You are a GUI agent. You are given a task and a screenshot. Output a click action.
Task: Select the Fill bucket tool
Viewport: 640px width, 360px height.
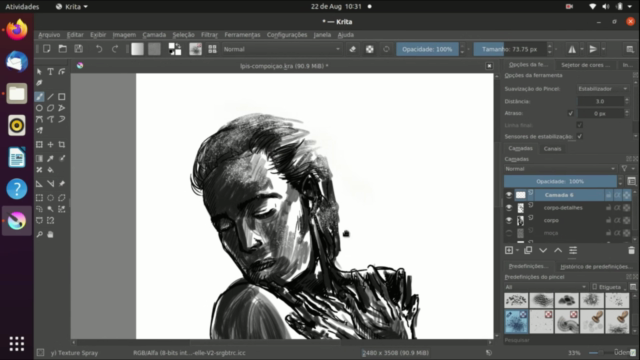[x=50, y=170]
